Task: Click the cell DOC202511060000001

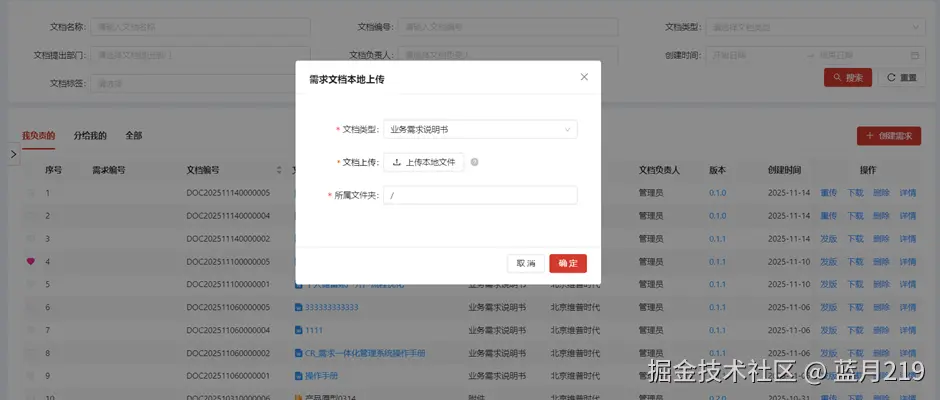Action: click(x=228, y=375)
